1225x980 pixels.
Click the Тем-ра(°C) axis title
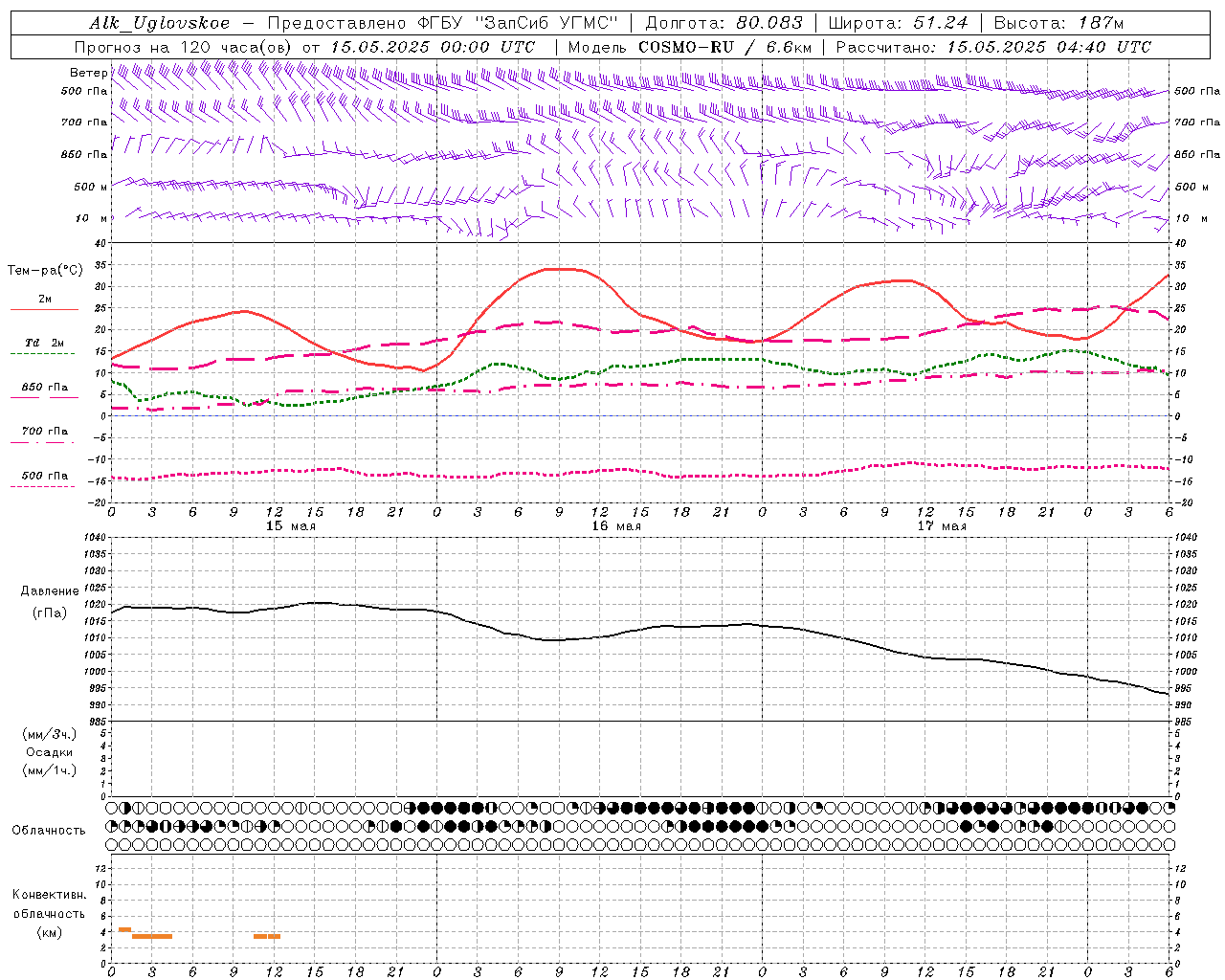46,271
